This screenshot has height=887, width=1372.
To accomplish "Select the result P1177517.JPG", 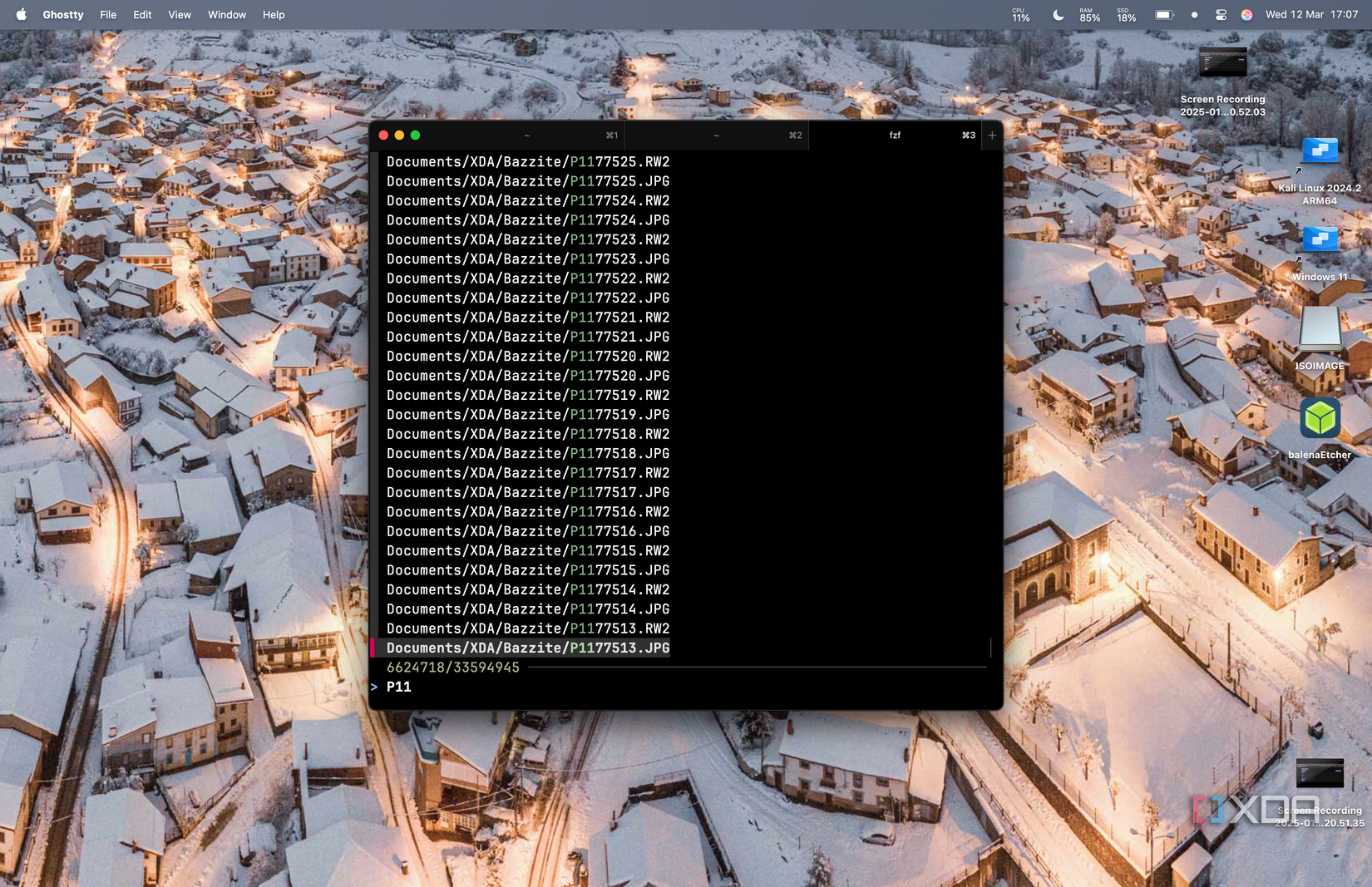I will click(x=528, y=493).
